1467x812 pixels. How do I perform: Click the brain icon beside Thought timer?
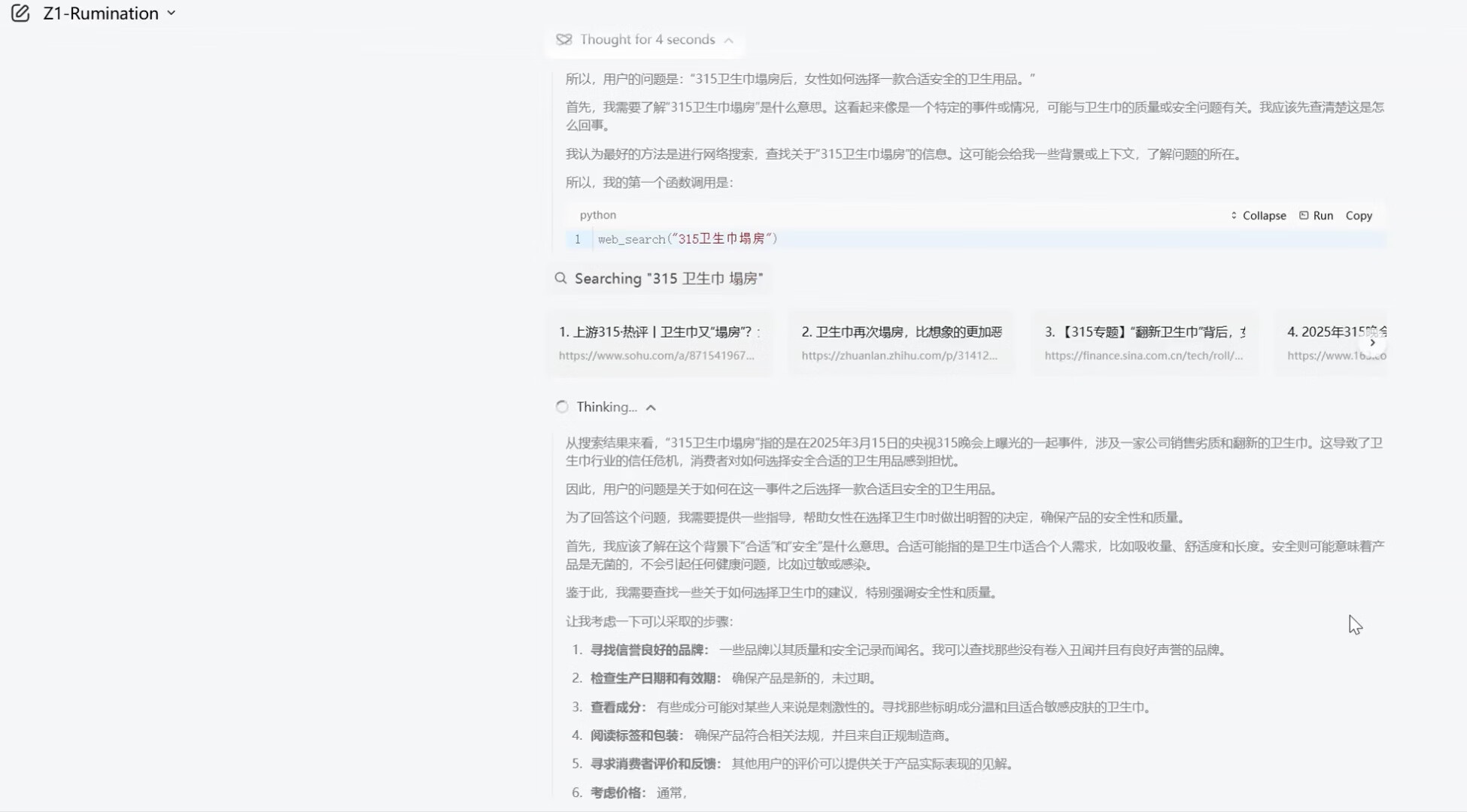(563, 40)
